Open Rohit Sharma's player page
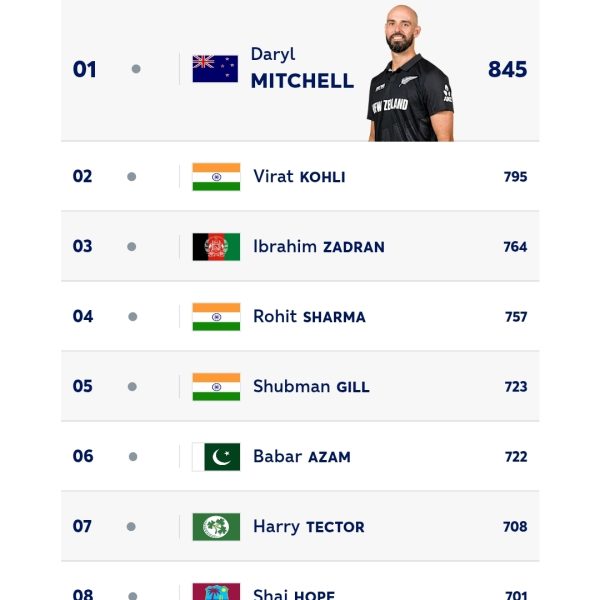Viewport: 600px width, 600px height. [309, 317]
